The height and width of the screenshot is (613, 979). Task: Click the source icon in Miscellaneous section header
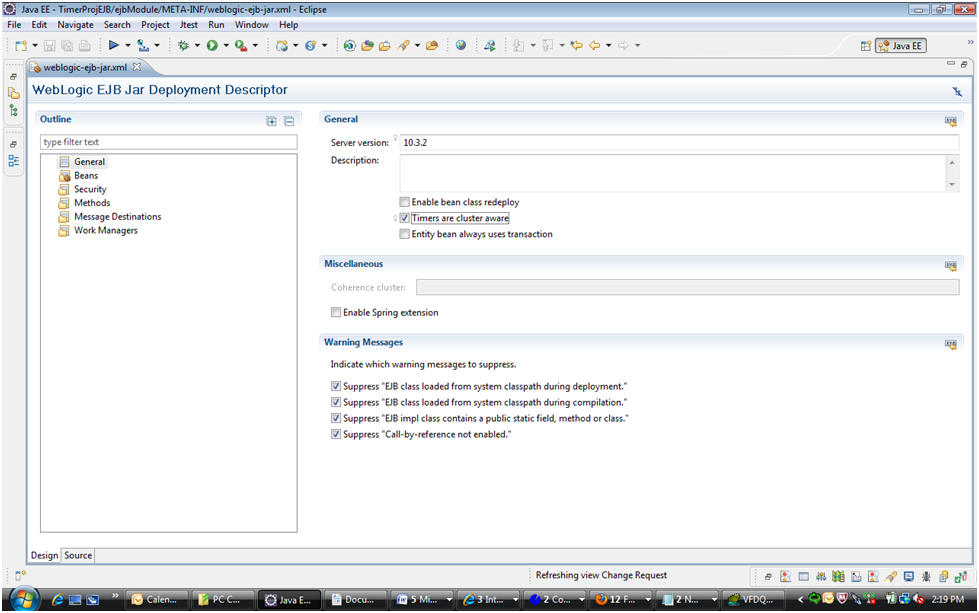pos(951,267)
